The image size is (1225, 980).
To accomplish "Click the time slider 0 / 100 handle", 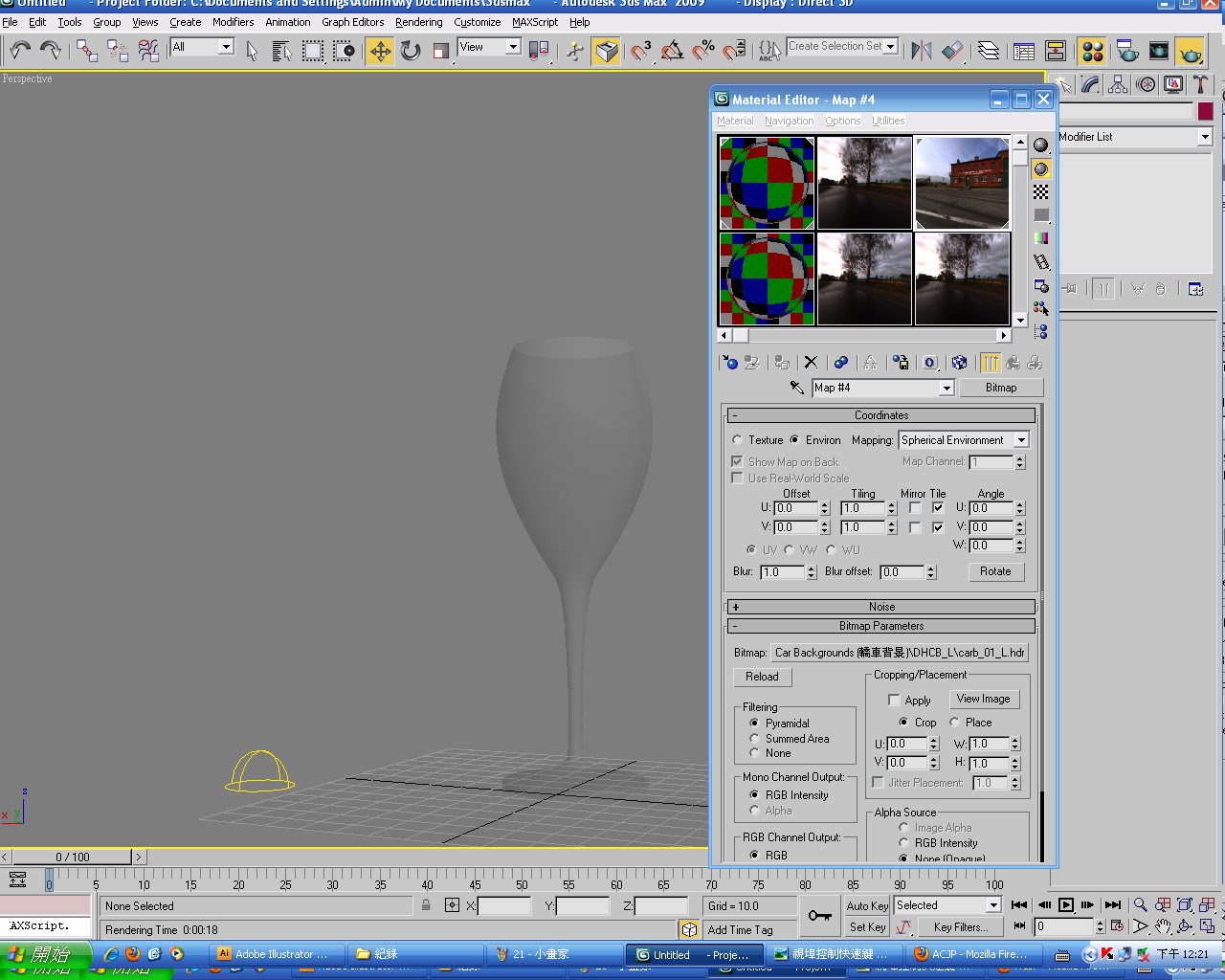I will click(72, 857).
